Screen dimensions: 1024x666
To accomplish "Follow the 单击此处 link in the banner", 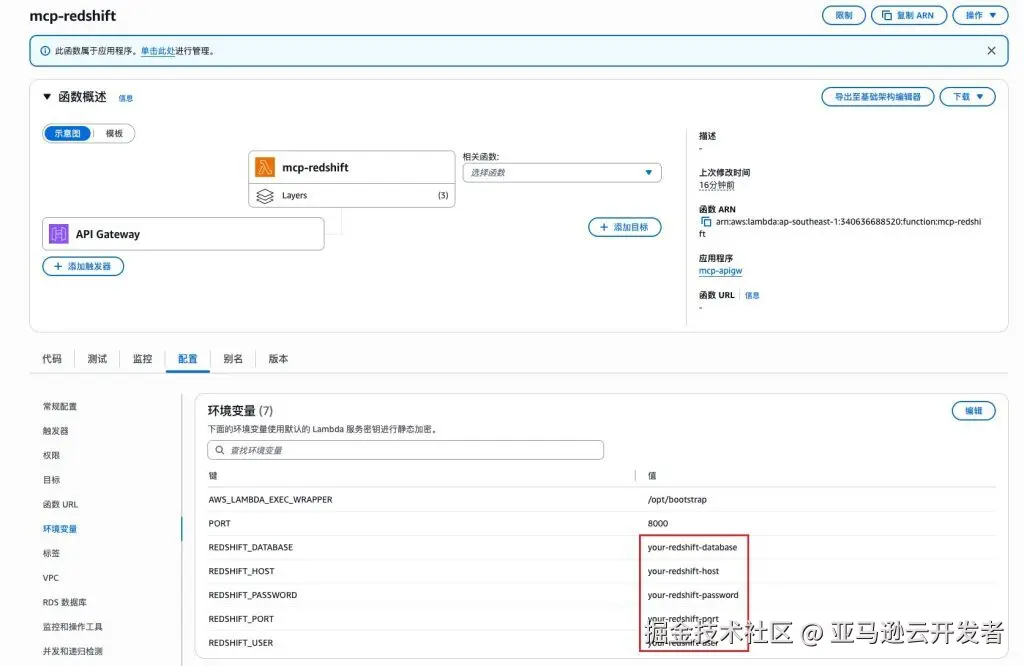I will pyautogui.click(x=157, y=51).
